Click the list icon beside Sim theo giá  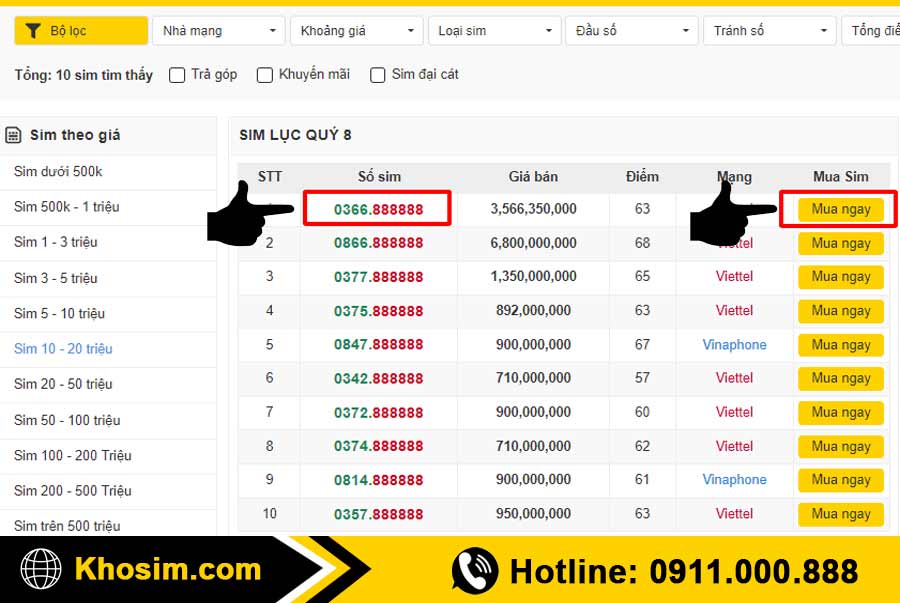coord(14,135)
